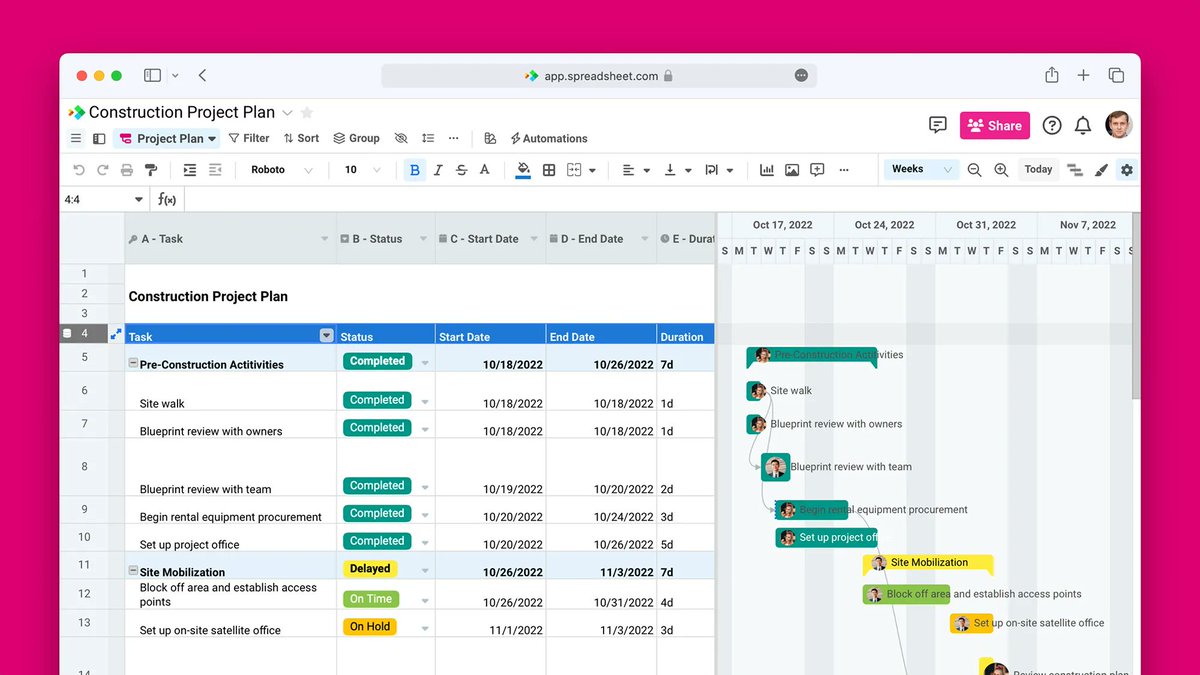Open the fill color tool

(x=521, y=170)
